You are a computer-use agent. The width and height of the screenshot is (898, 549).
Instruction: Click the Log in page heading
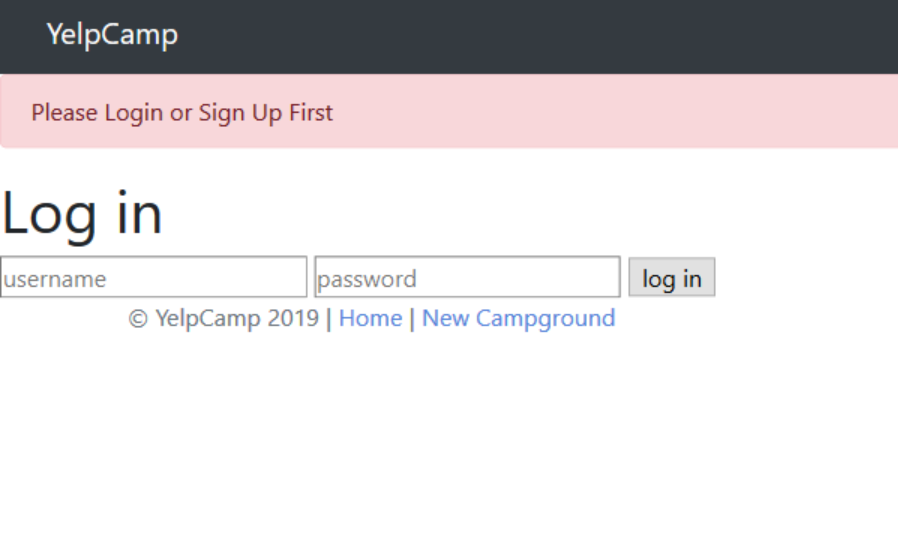[82, 214]
